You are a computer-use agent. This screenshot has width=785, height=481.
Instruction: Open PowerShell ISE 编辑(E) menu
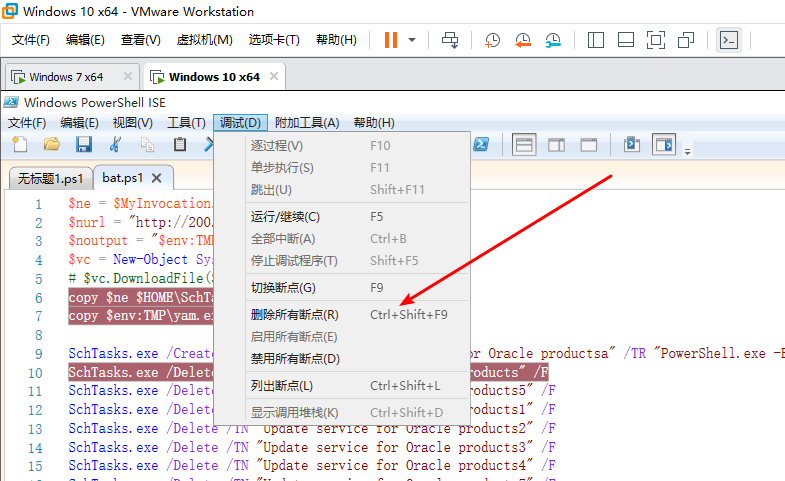[79, 123]
